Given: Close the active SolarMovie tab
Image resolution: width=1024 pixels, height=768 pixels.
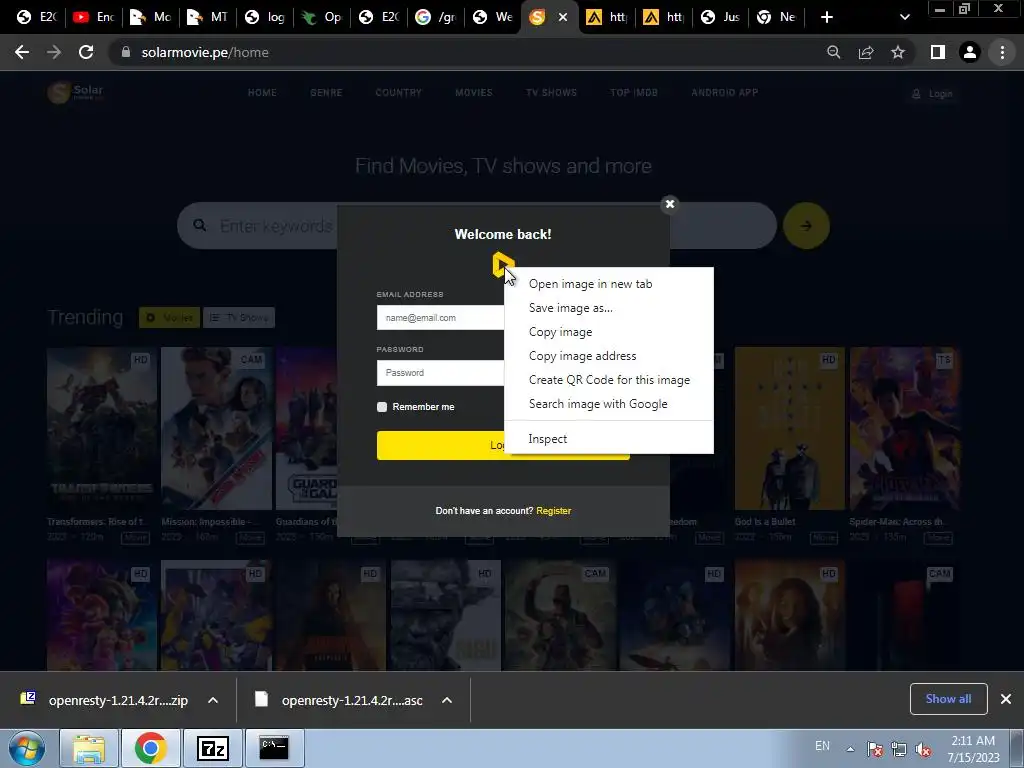Looking at the screenshot, I should click(x=562, y=17).
